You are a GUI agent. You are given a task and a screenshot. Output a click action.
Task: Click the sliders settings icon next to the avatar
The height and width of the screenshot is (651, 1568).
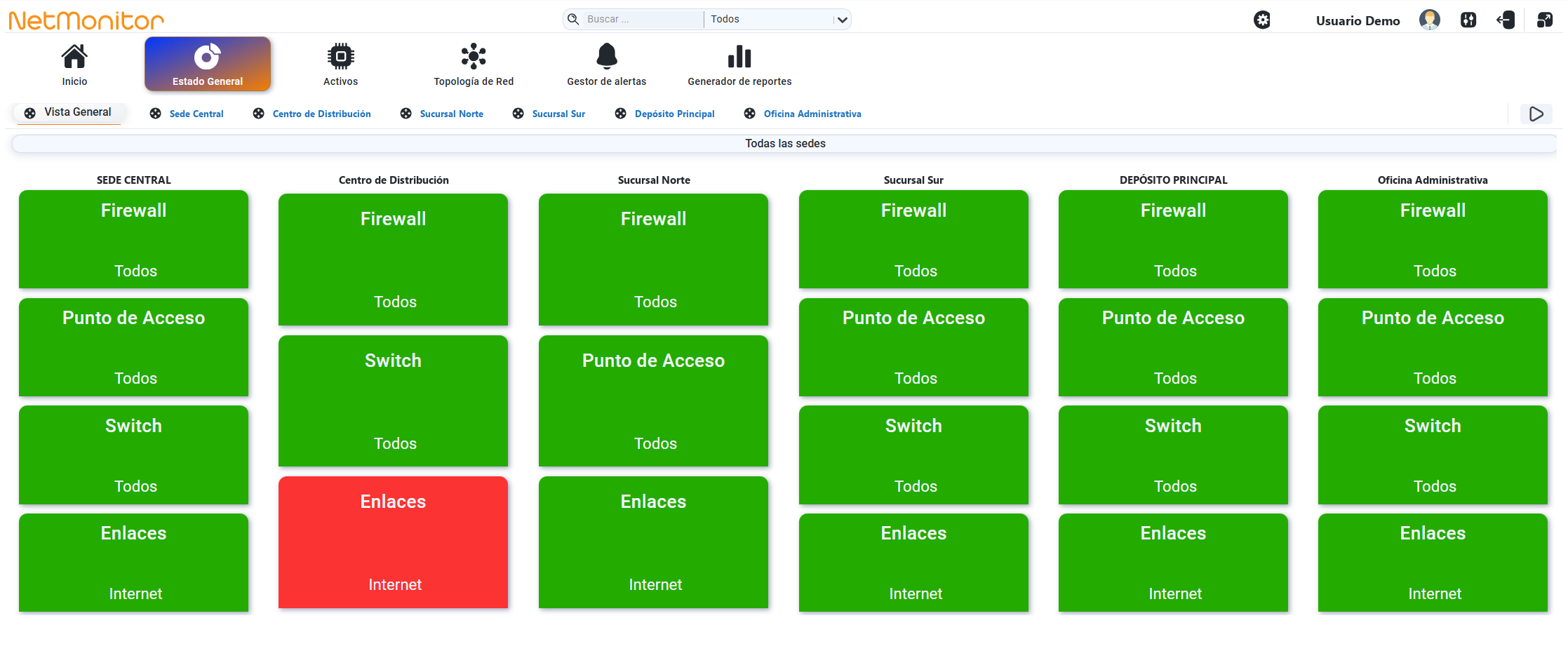click(1468, 20)
